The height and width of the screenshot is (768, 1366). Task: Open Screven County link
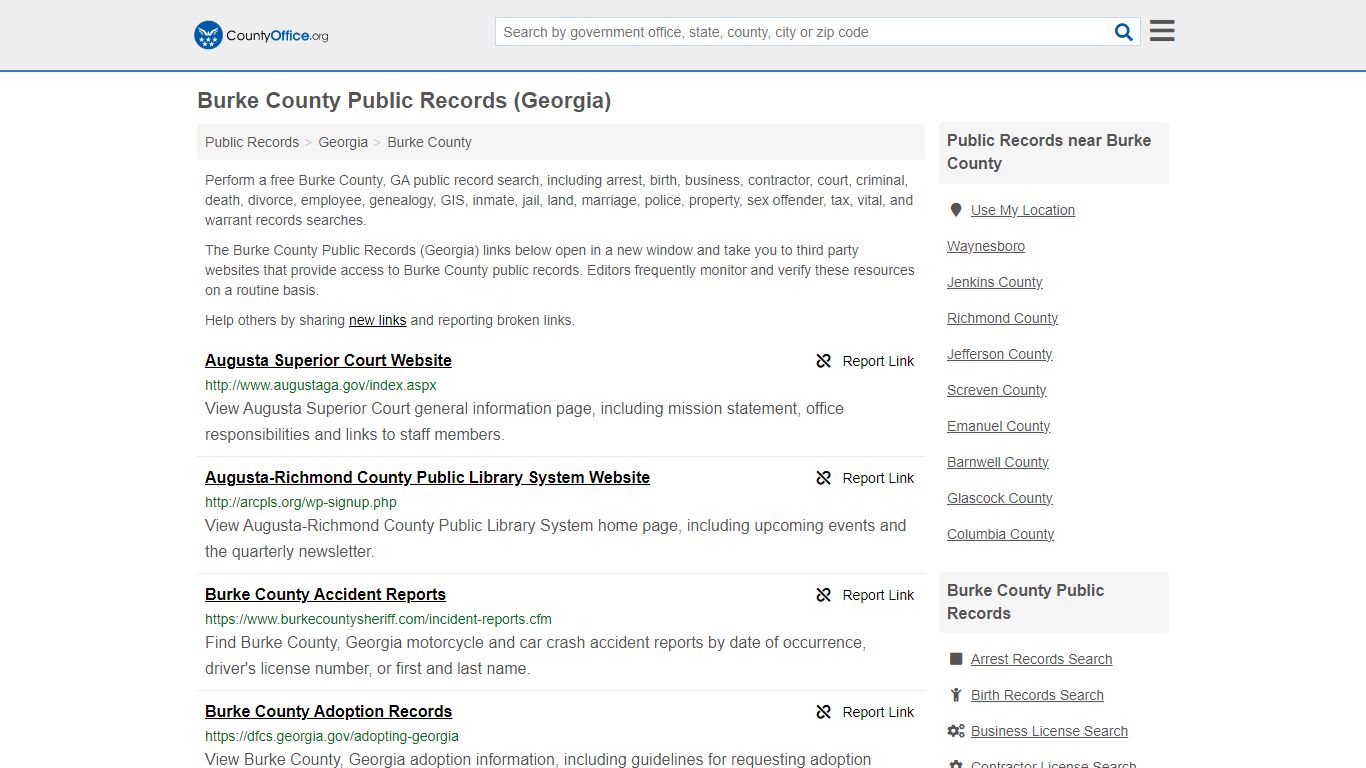pos(997,390)
